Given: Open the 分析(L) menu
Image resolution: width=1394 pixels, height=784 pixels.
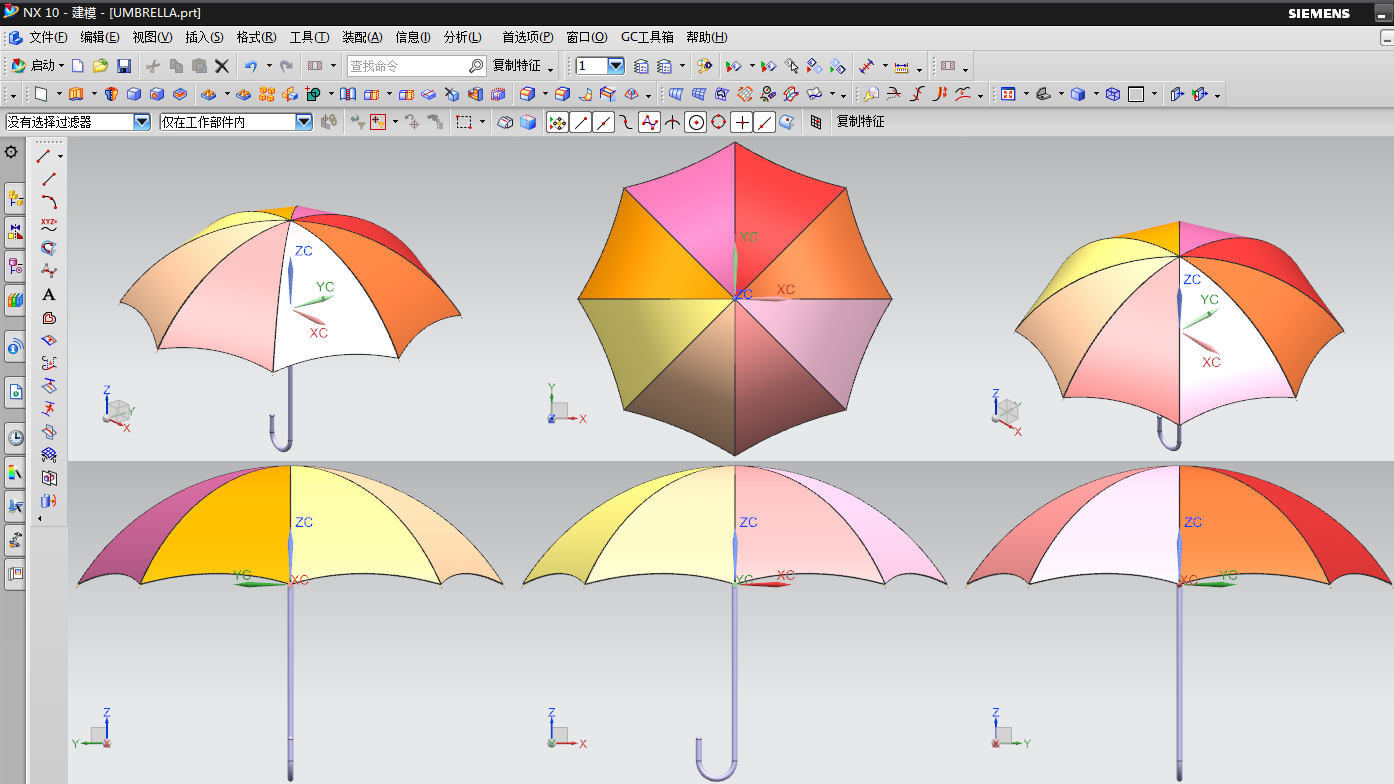Looking at the screenshot, I should coord(462,37).
